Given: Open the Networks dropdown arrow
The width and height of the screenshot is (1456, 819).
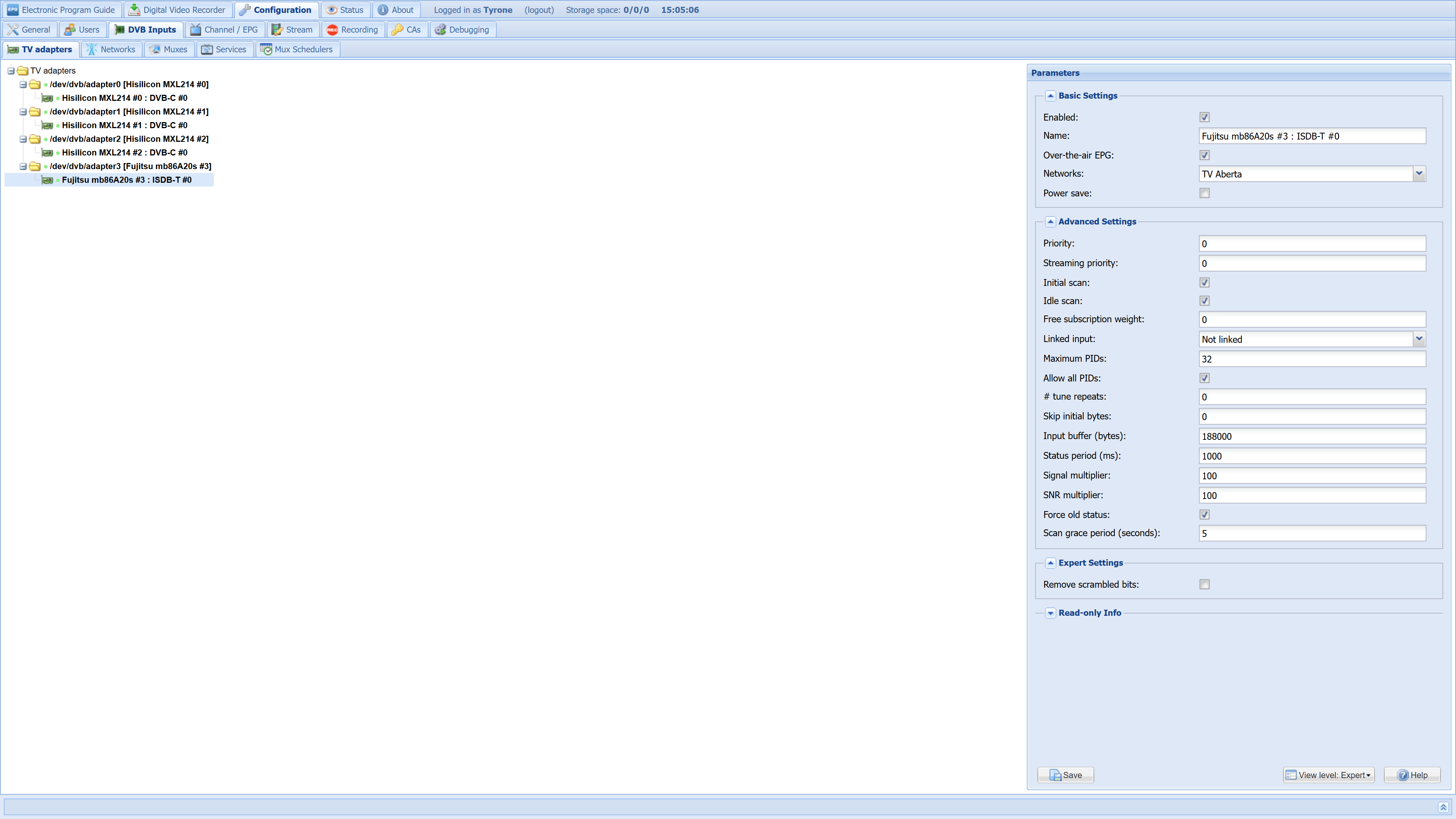Looking at the screenshot, I should (x=1419, y=174).
